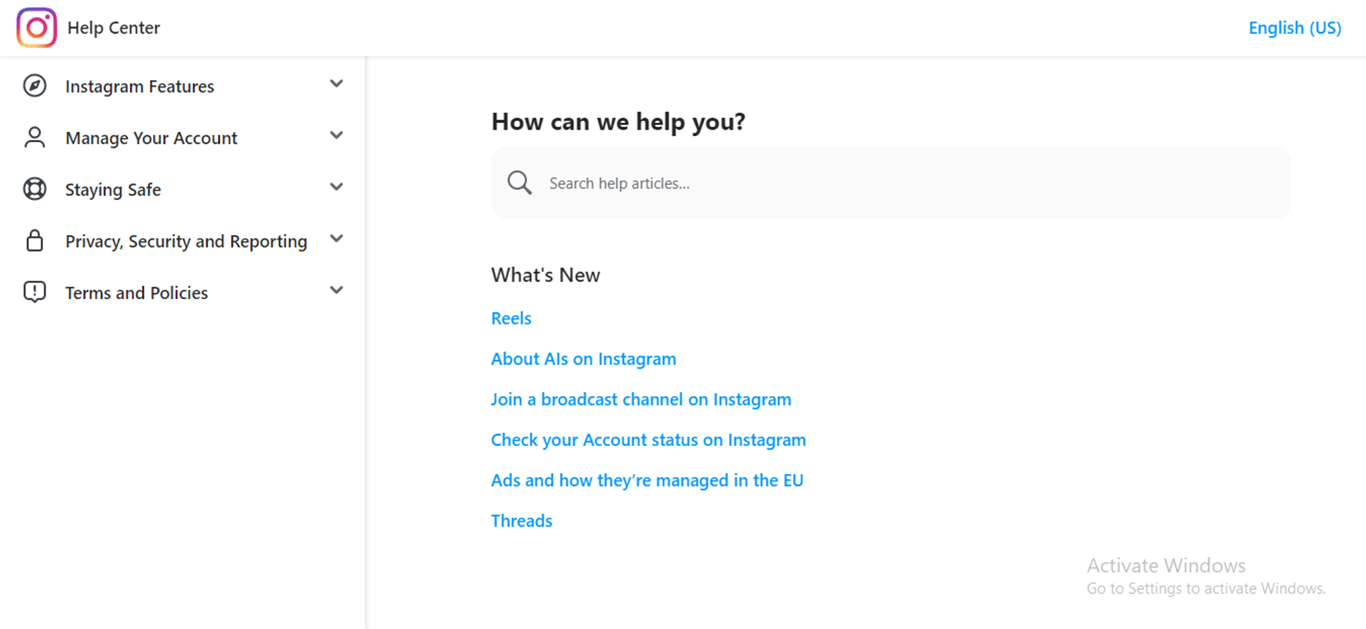The height and width of the screenshot is (629, 1366).
Task: Open the About AIs on Instagram link
Action: 583,359
